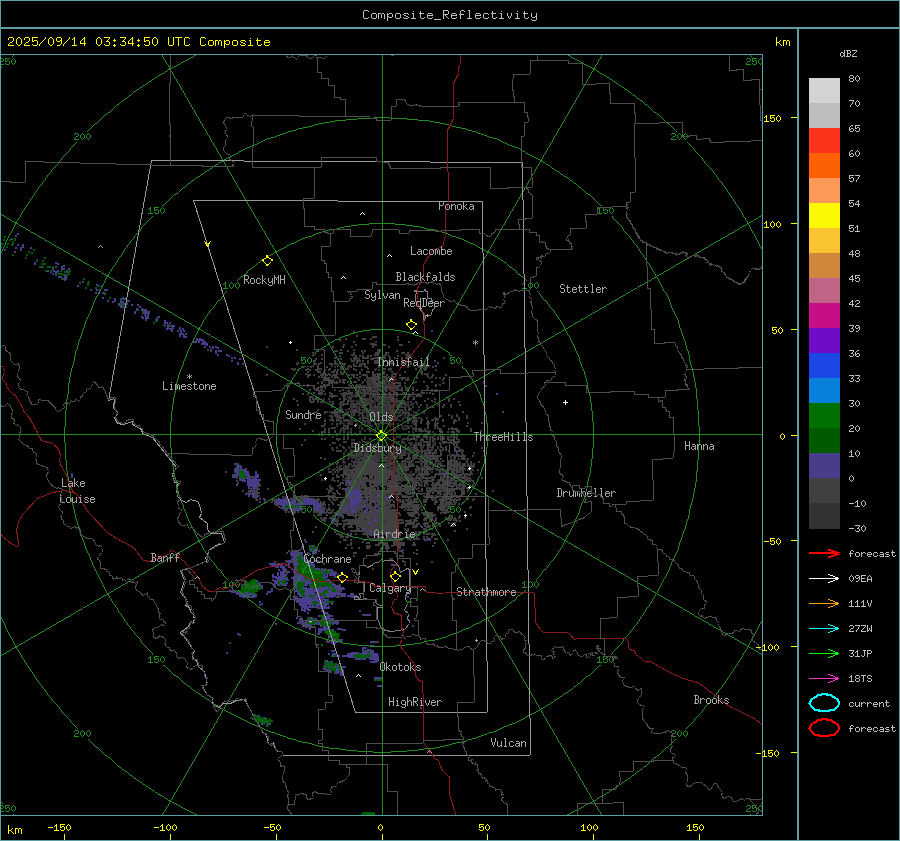Viewport: 900px width, 841px height.
Task: Click the RockyMH label
Action: (264, 280)
